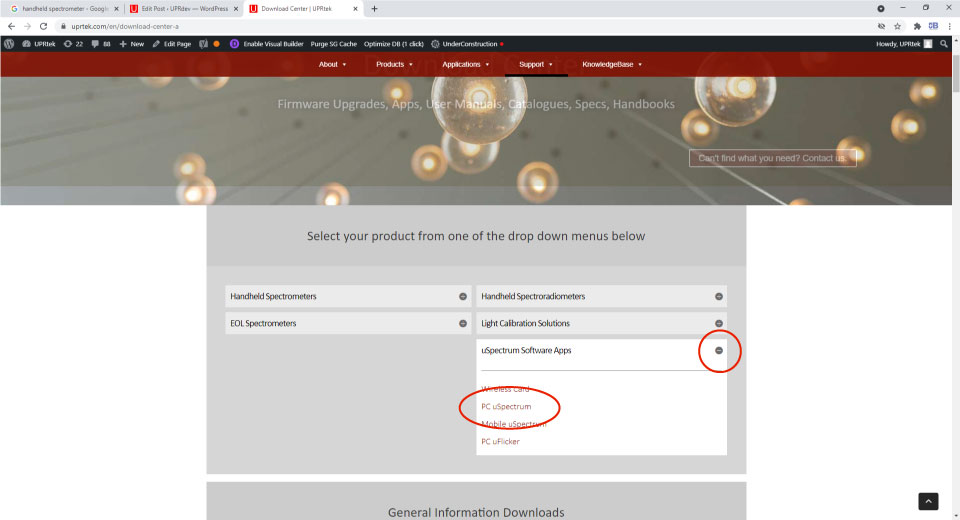
Task: Click the address bar URL field
Action: click(465, 26)
